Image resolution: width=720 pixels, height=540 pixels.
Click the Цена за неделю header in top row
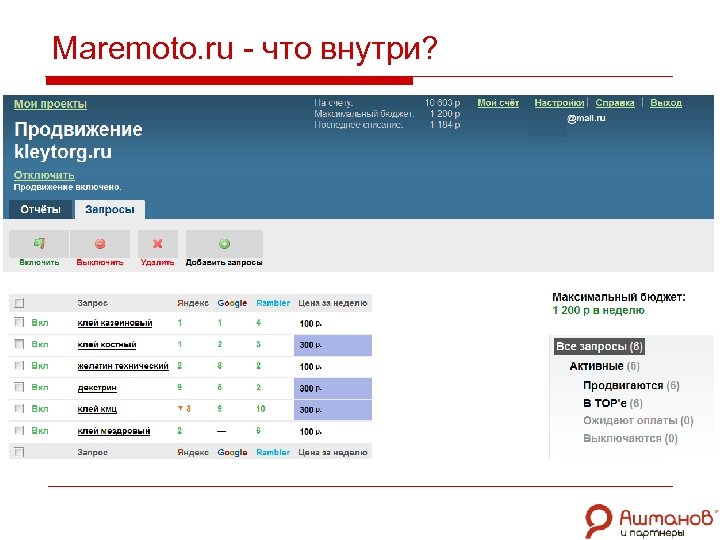(x=333, y=303)
